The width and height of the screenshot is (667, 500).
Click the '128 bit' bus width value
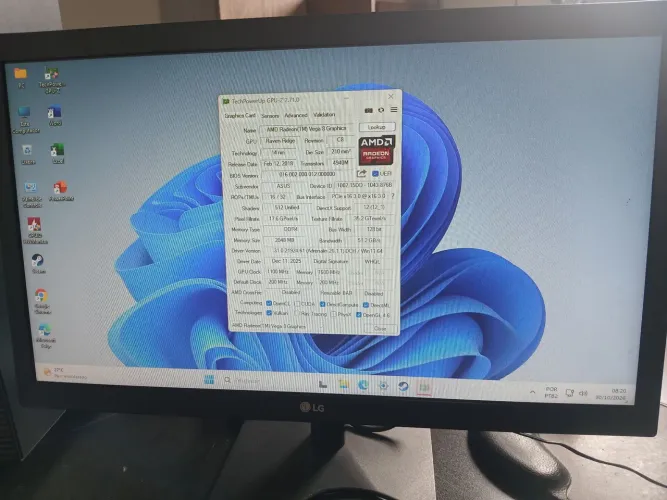[x=374, y=229]
